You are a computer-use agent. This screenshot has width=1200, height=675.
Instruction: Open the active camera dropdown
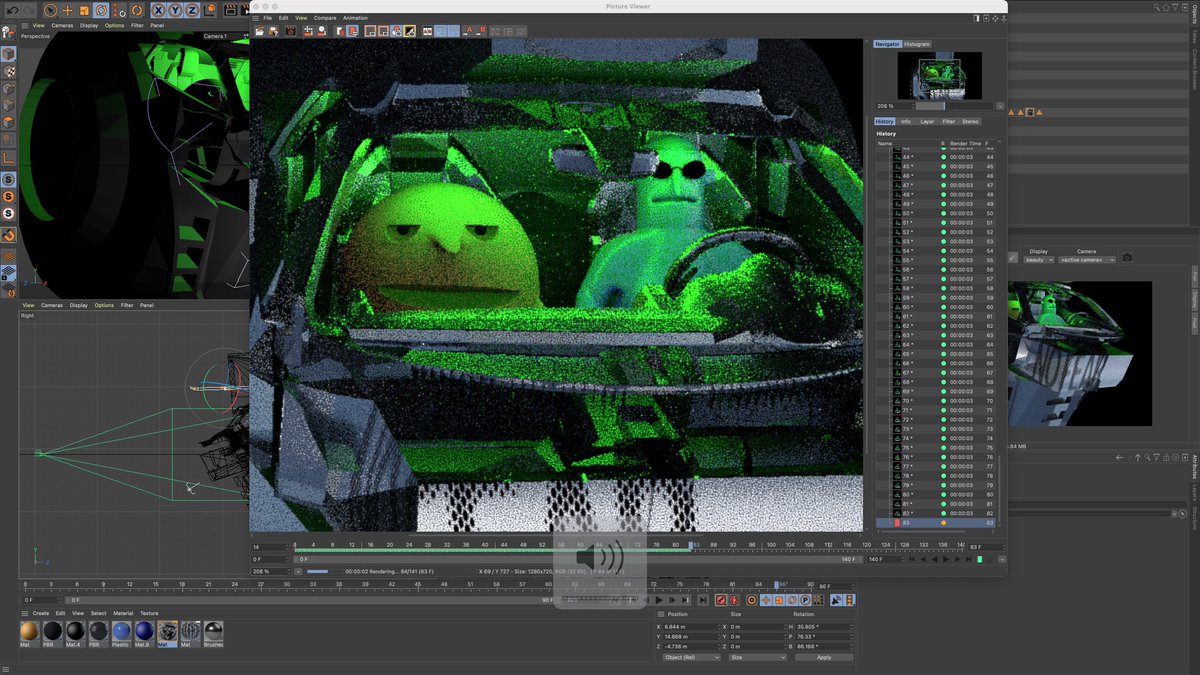pyautogui.click(x=1087, y=259)
